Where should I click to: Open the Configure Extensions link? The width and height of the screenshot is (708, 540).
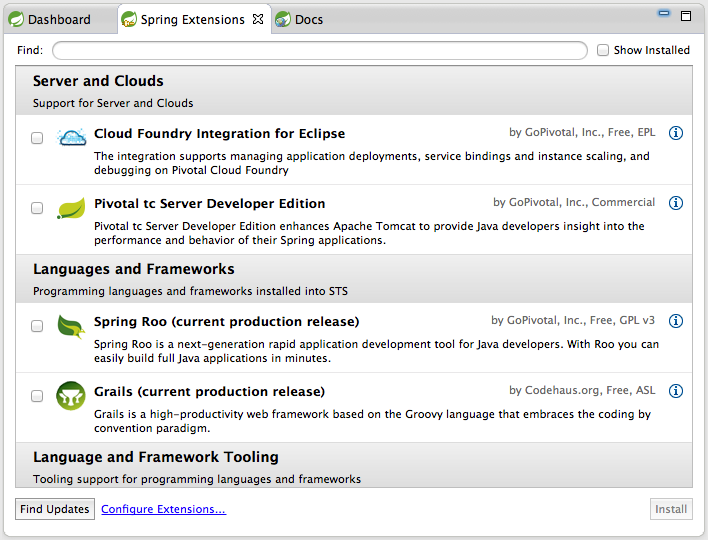[x=163, y=509]
